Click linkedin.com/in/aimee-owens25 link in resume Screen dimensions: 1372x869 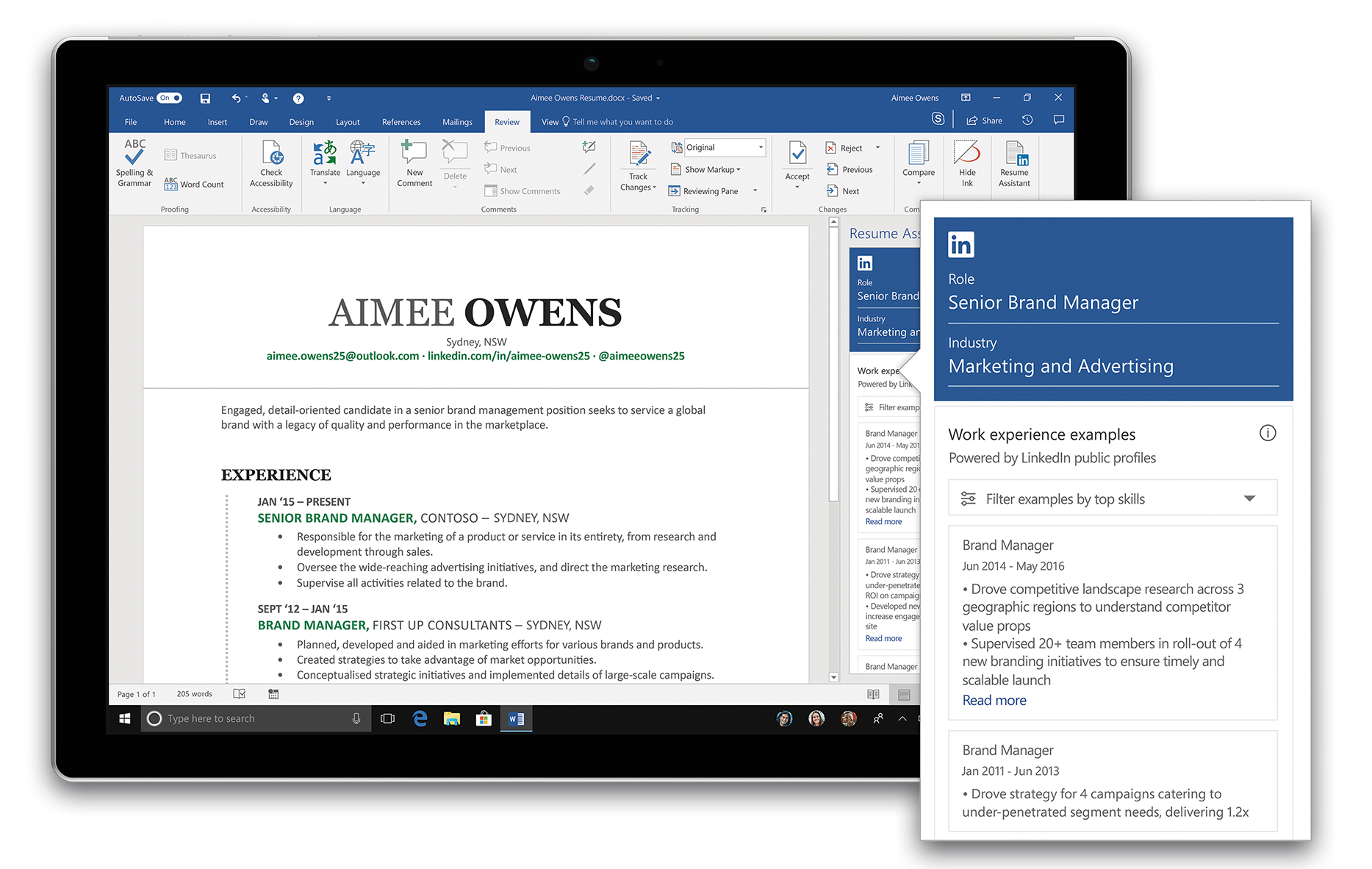pos(509,356)
